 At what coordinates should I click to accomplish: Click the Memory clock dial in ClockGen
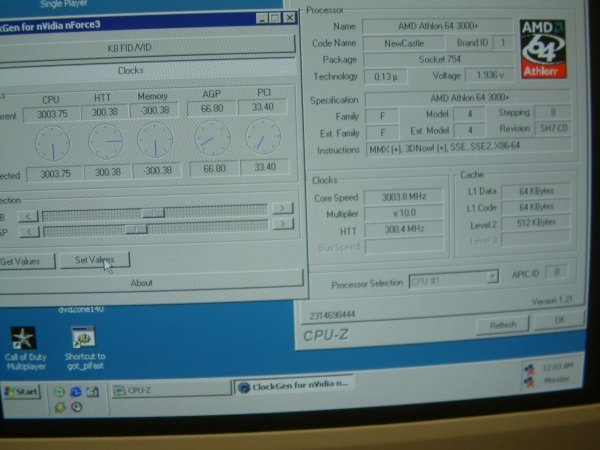[155, 140]
